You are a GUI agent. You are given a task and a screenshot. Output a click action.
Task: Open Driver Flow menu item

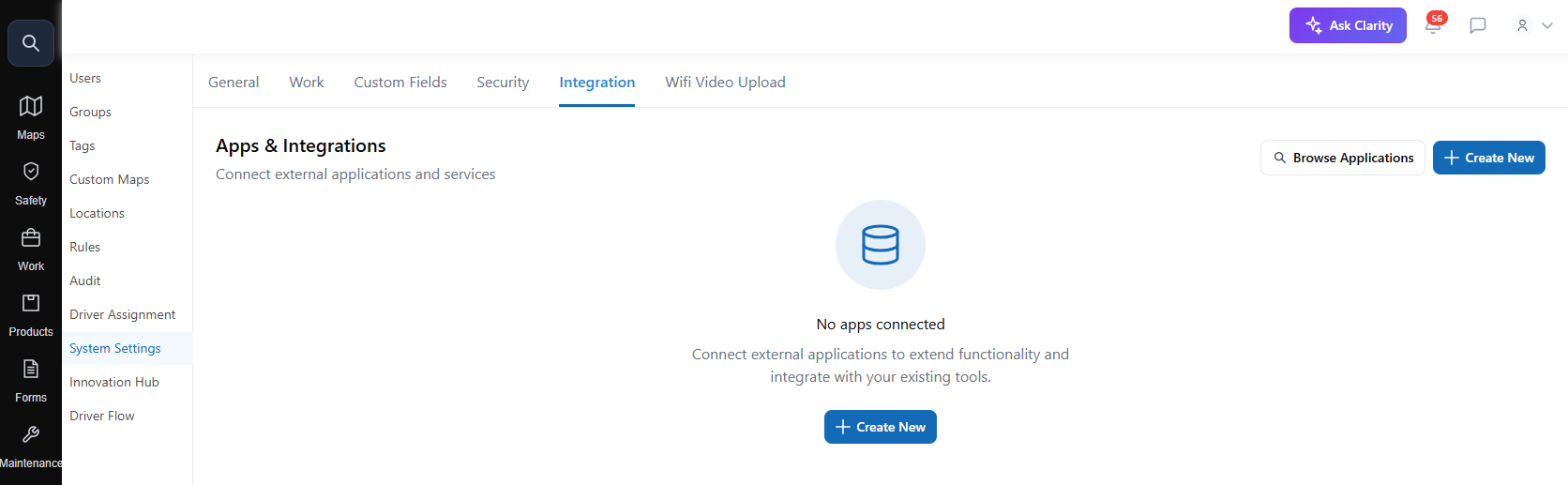coord(127,416)
